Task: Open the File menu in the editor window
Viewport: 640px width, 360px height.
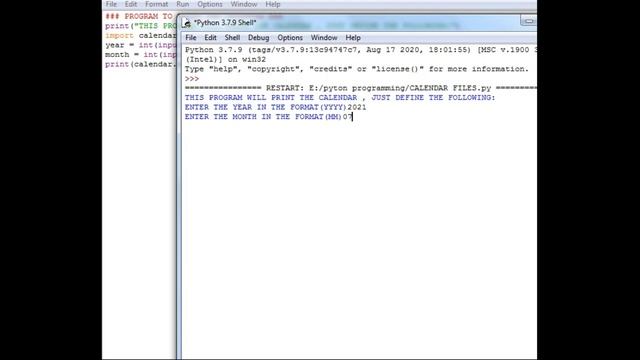Action: [x=111, y=4]
